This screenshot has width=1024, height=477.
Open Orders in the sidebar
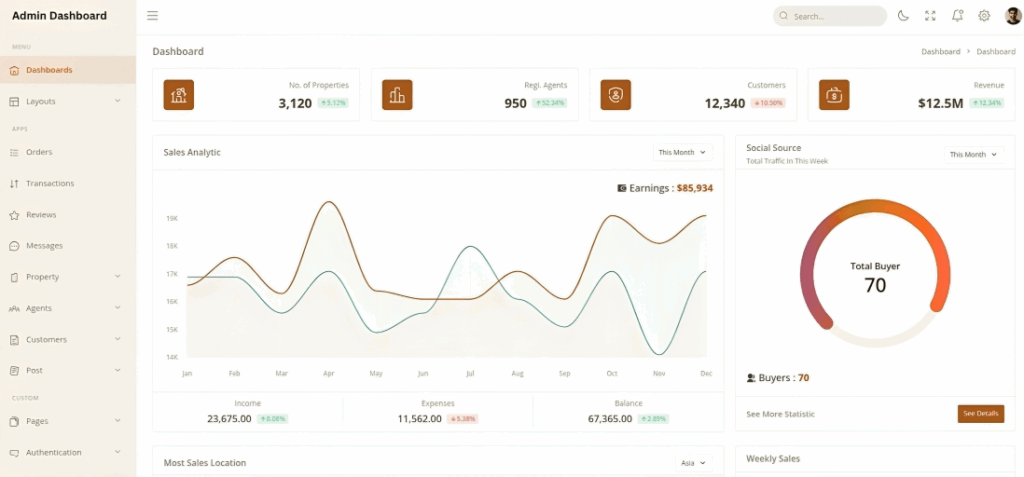tap(39, 152)
